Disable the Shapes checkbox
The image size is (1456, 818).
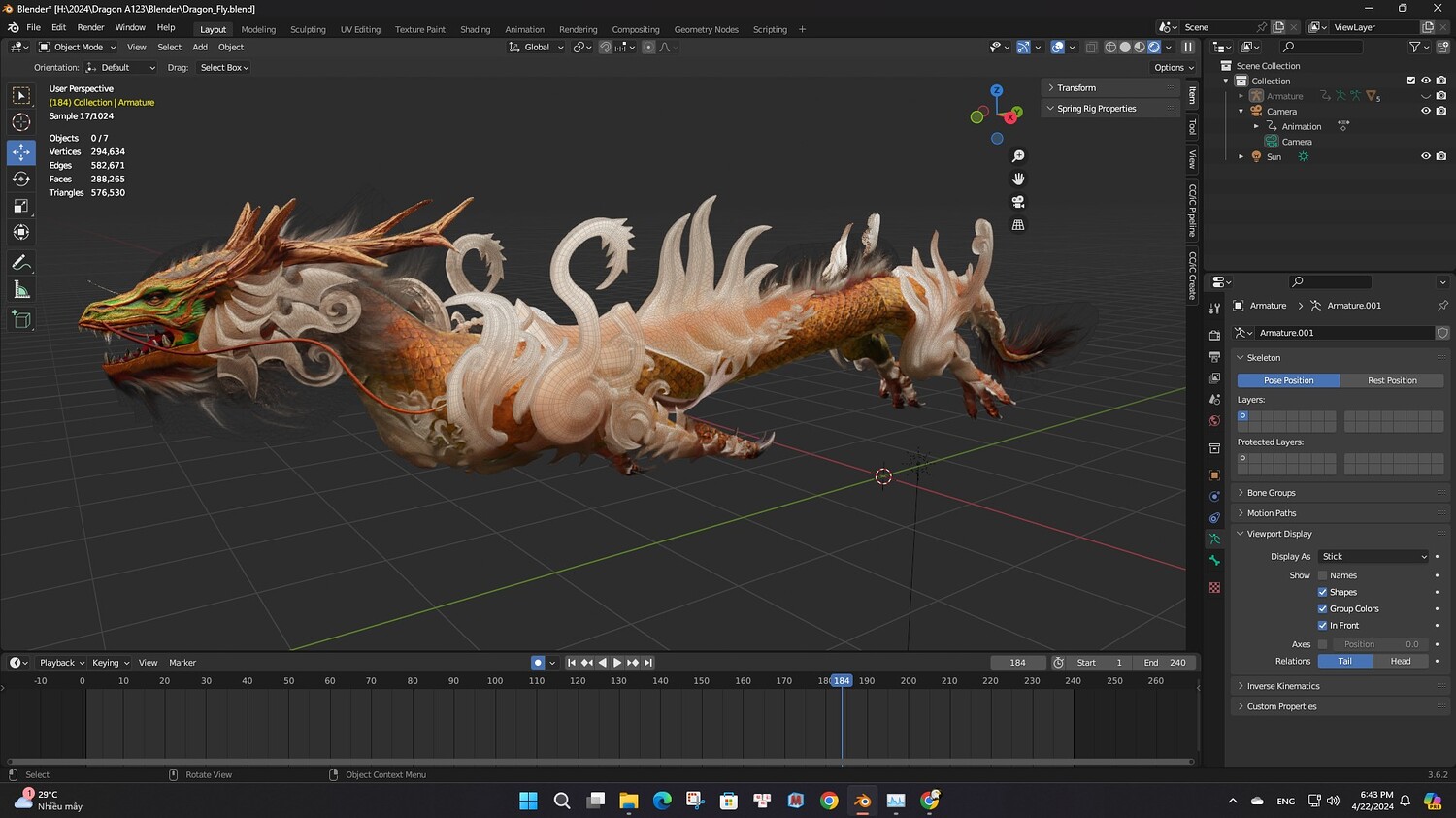1322,592
